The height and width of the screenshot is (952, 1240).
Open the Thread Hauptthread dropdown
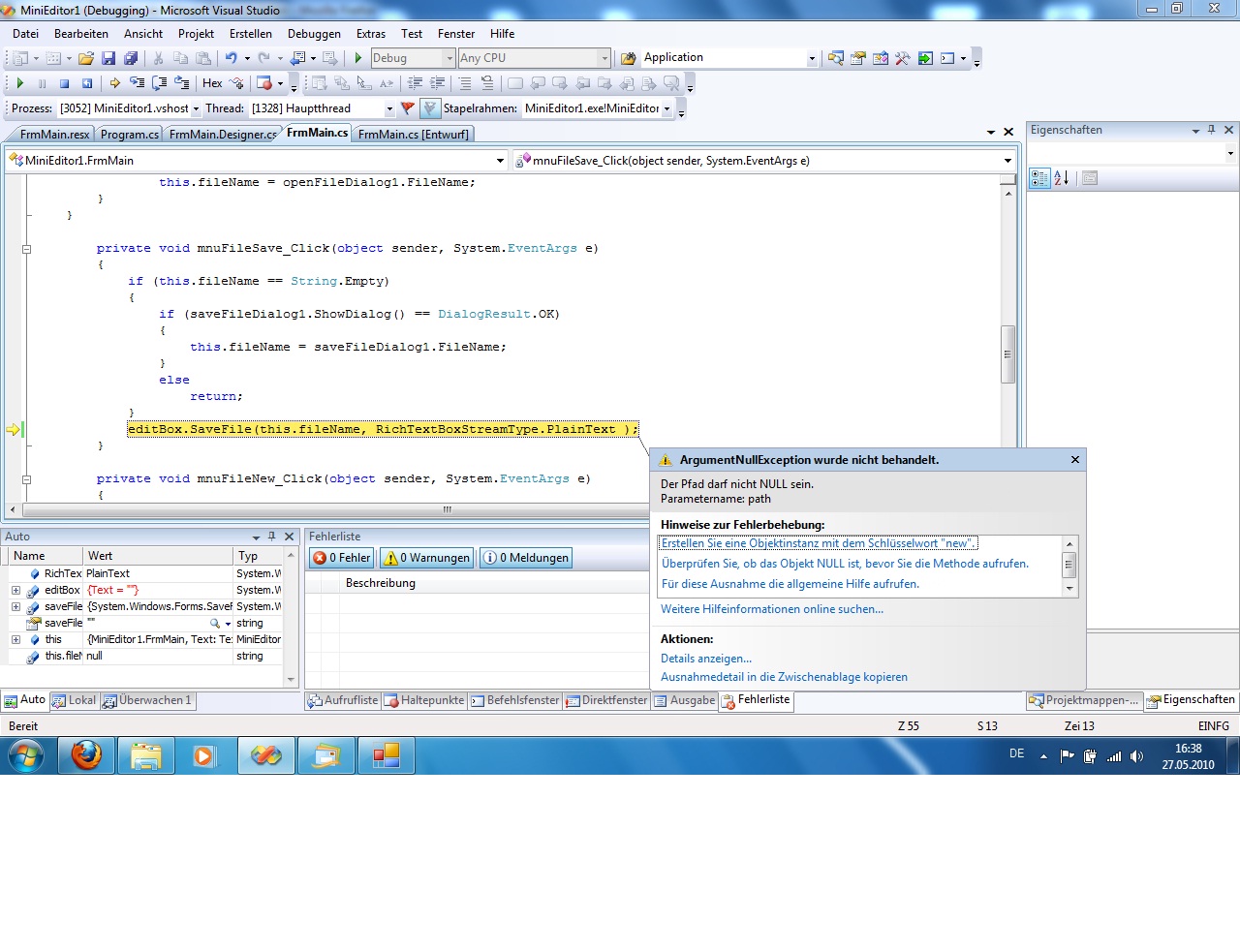coord(389,108)
